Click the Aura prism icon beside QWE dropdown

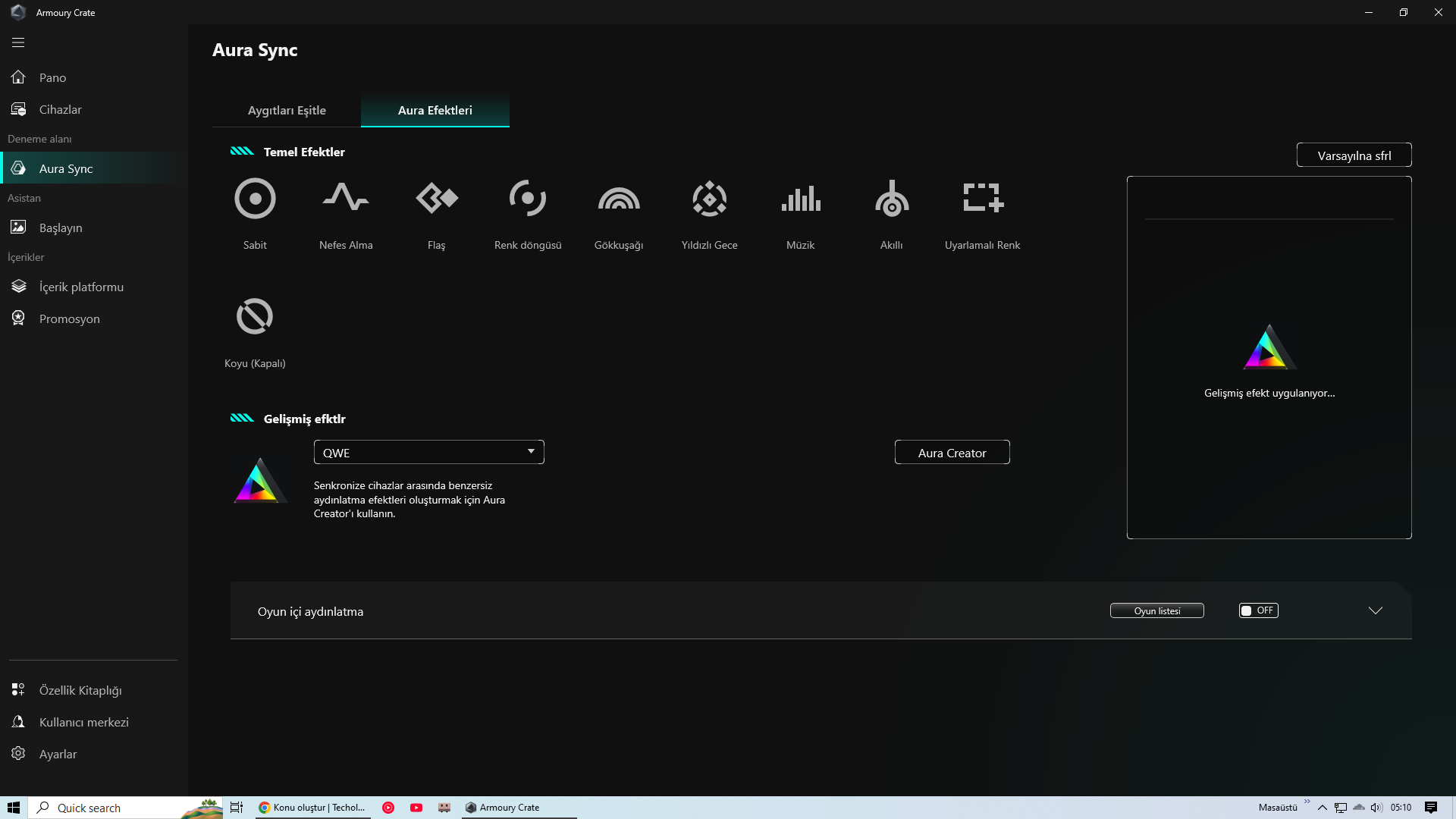point(260,481)
